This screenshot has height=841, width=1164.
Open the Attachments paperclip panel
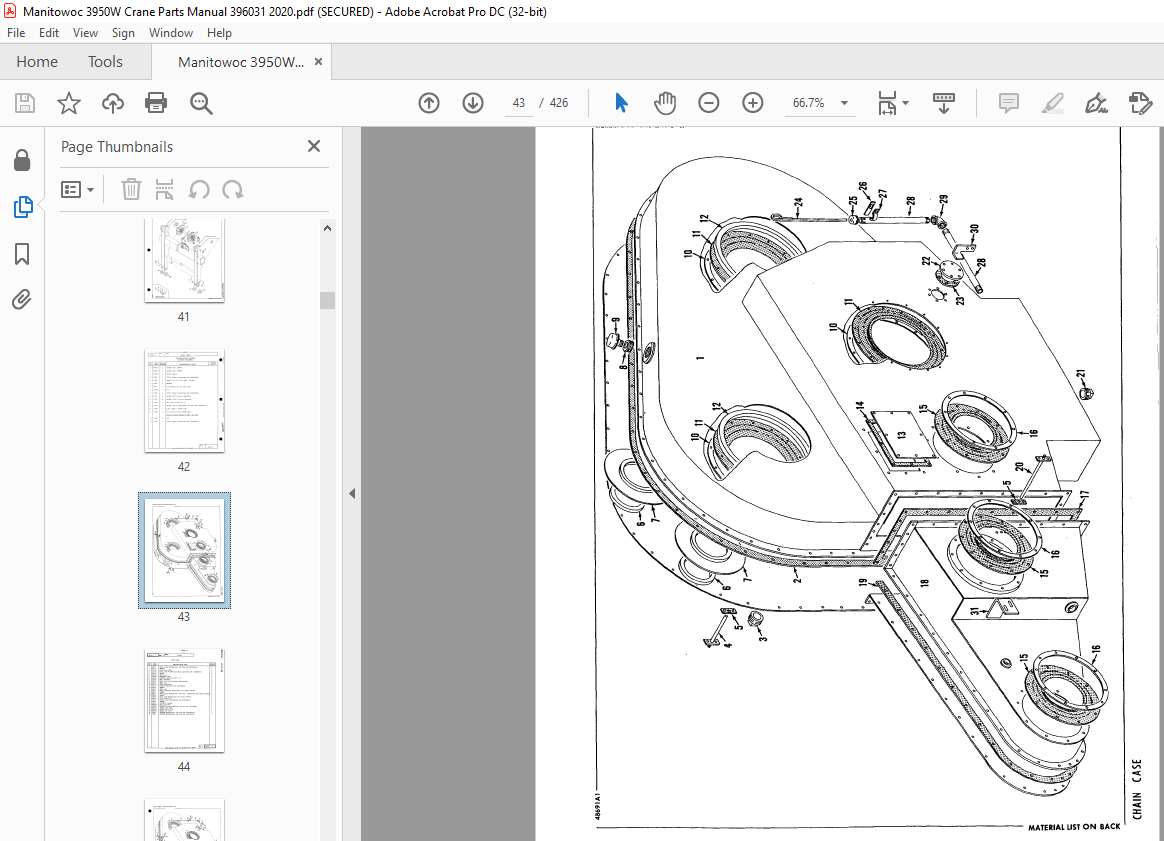[22, 299]
